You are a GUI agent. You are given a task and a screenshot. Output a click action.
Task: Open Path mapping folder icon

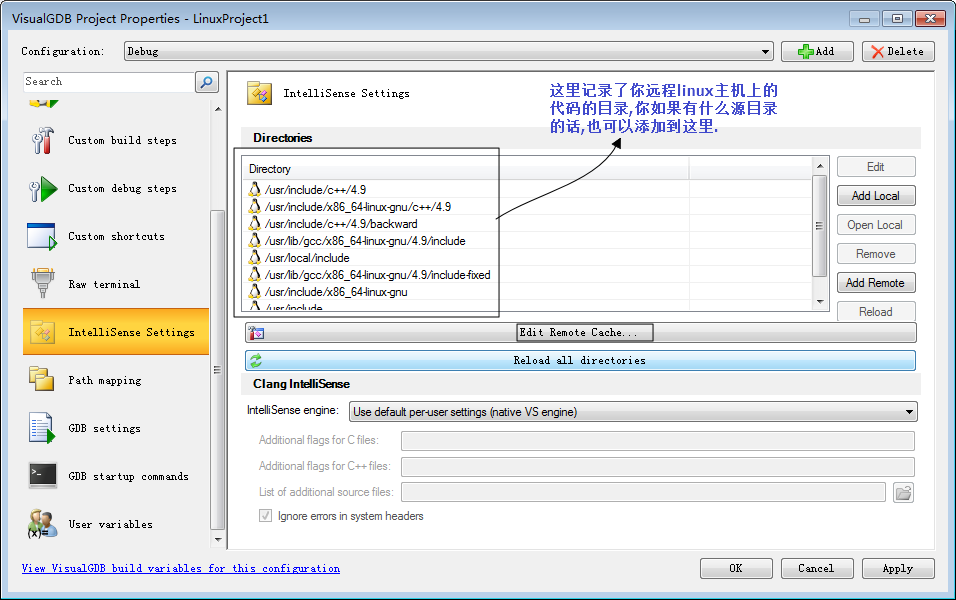(42, 379)
